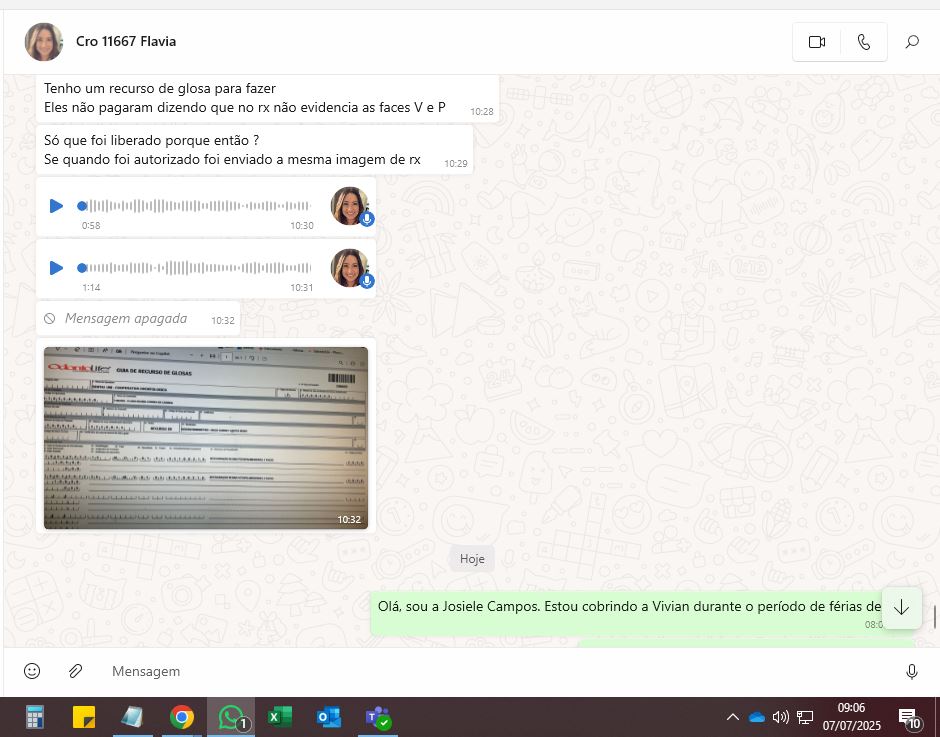Open the emoji picker
Screen dimensions: 940x737
point(32,671)
